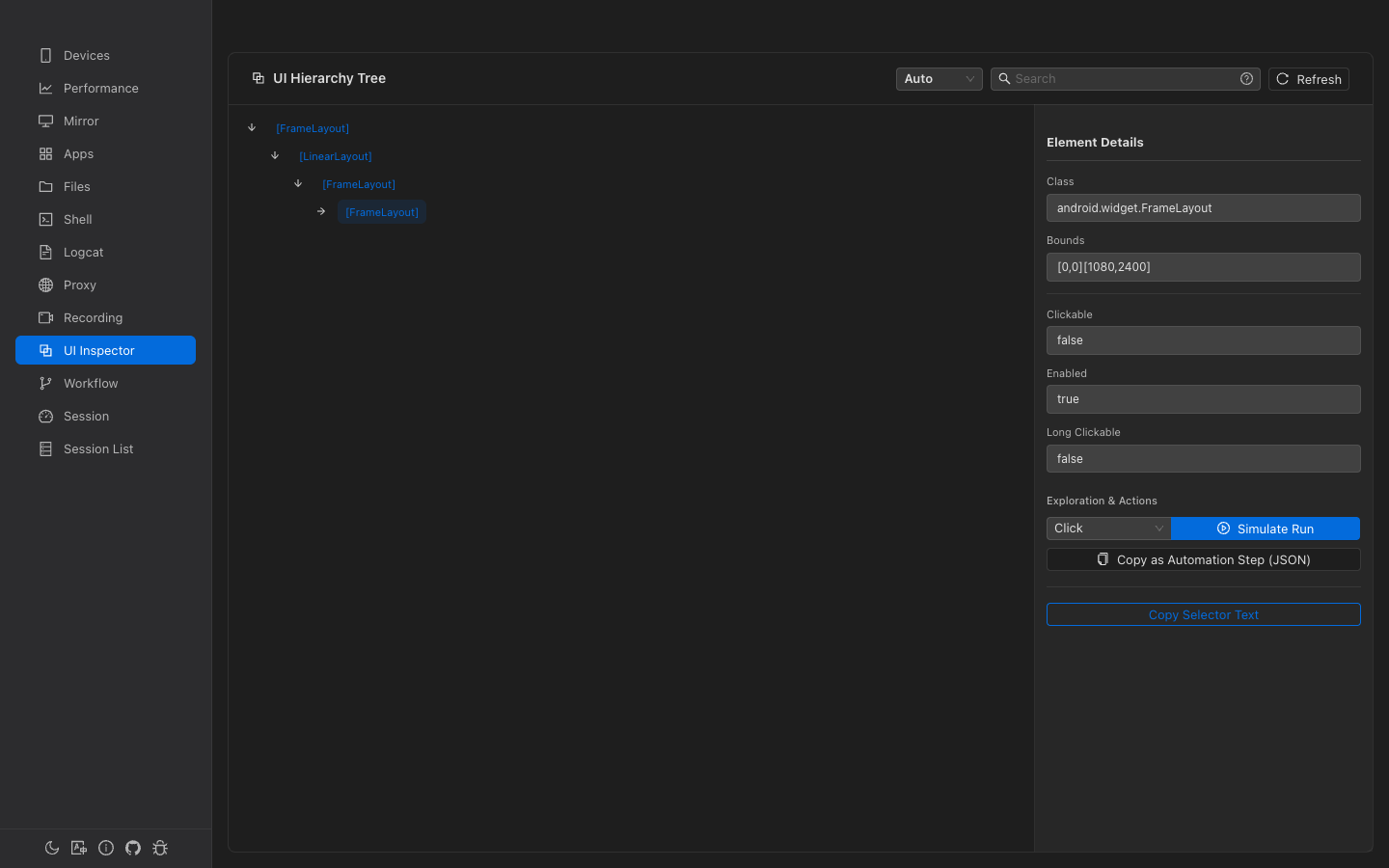
Task: Select the Performance monitor in the sidebar
Action: [x=45, y=88]
